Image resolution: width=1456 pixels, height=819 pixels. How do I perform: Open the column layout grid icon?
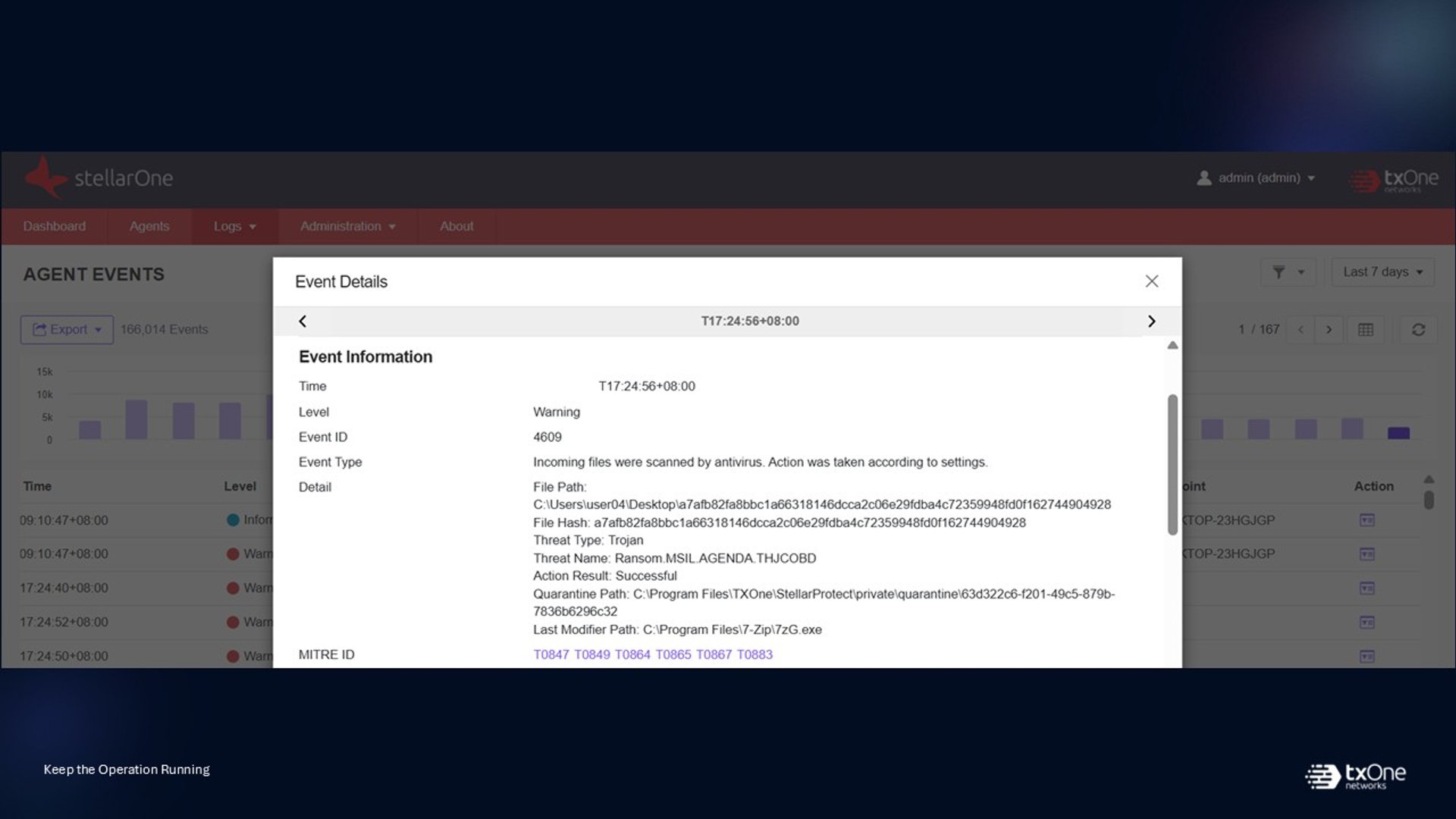(1366, 330)
